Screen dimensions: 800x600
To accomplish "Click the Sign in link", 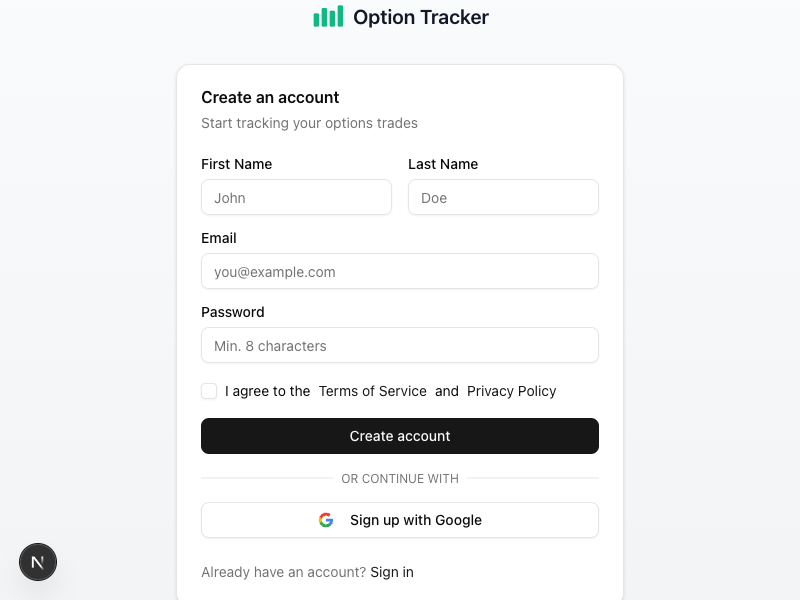I will pyautogui.click(x=391, y=571).
